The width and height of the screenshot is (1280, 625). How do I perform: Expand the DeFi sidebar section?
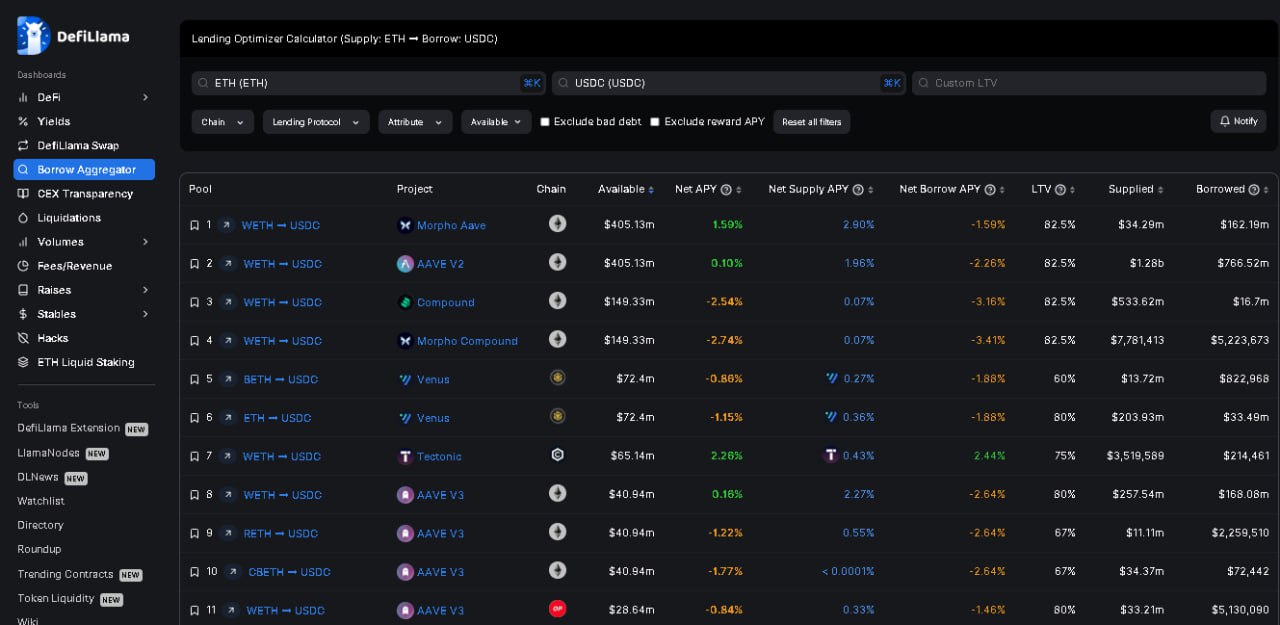(145, 97)
